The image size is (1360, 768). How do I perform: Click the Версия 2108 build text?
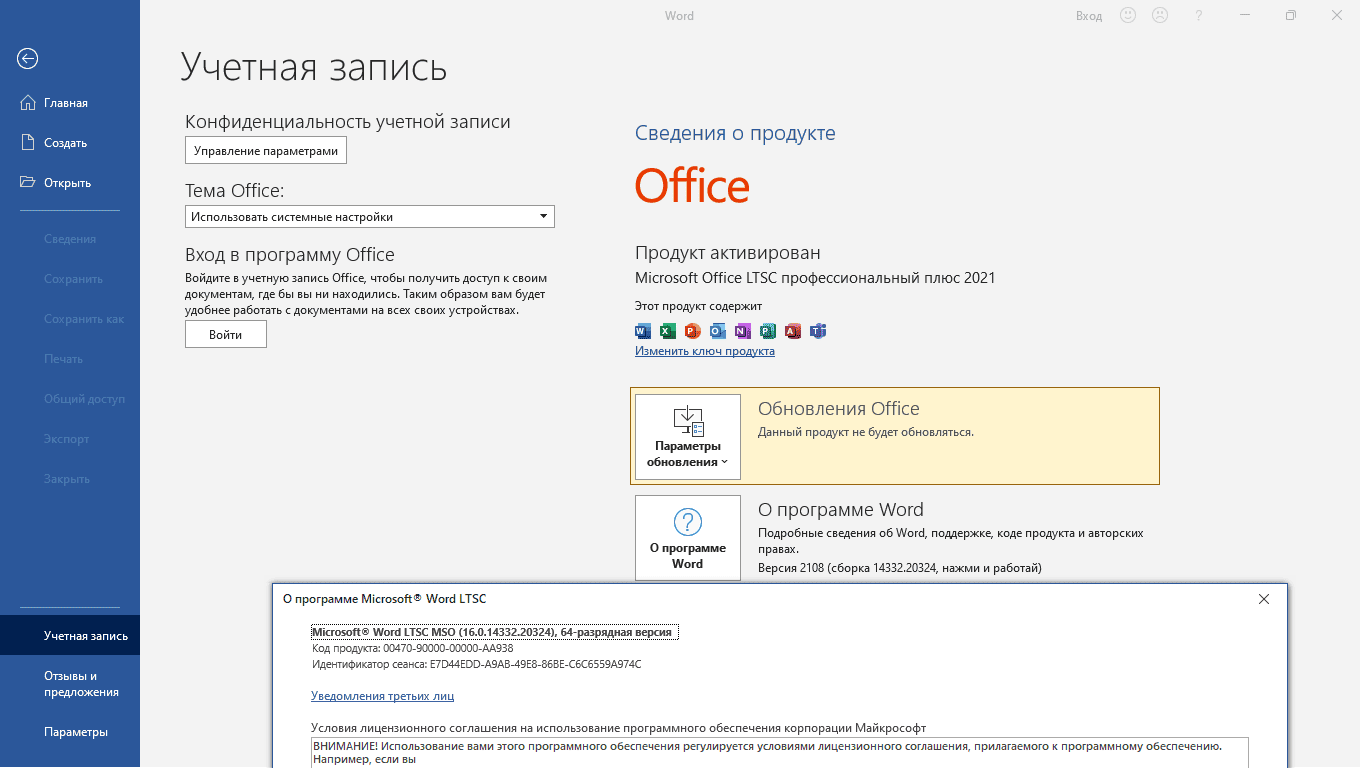coord(900,568)
